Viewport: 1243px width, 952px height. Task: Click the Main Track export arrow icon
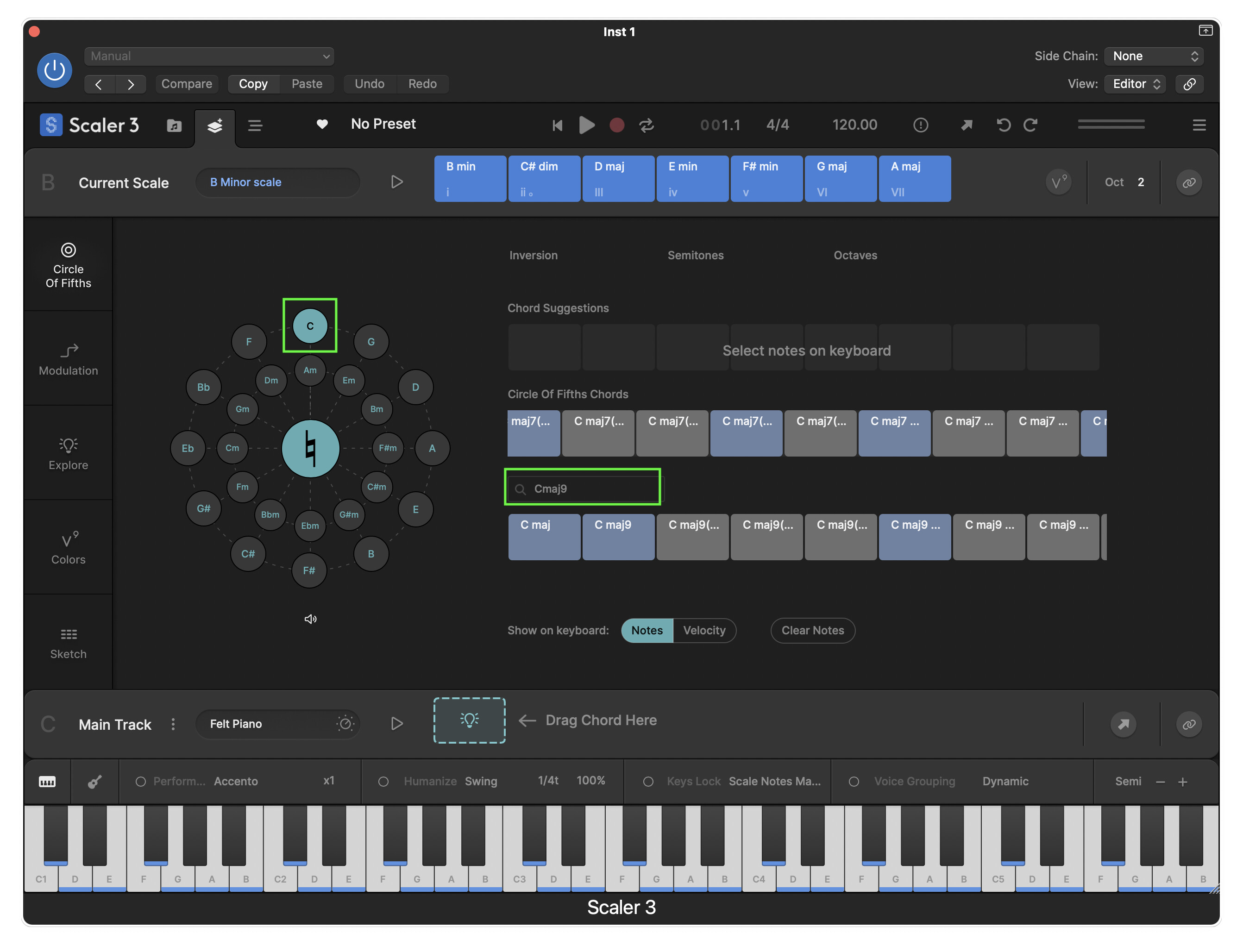click(x=1123, y=724)
